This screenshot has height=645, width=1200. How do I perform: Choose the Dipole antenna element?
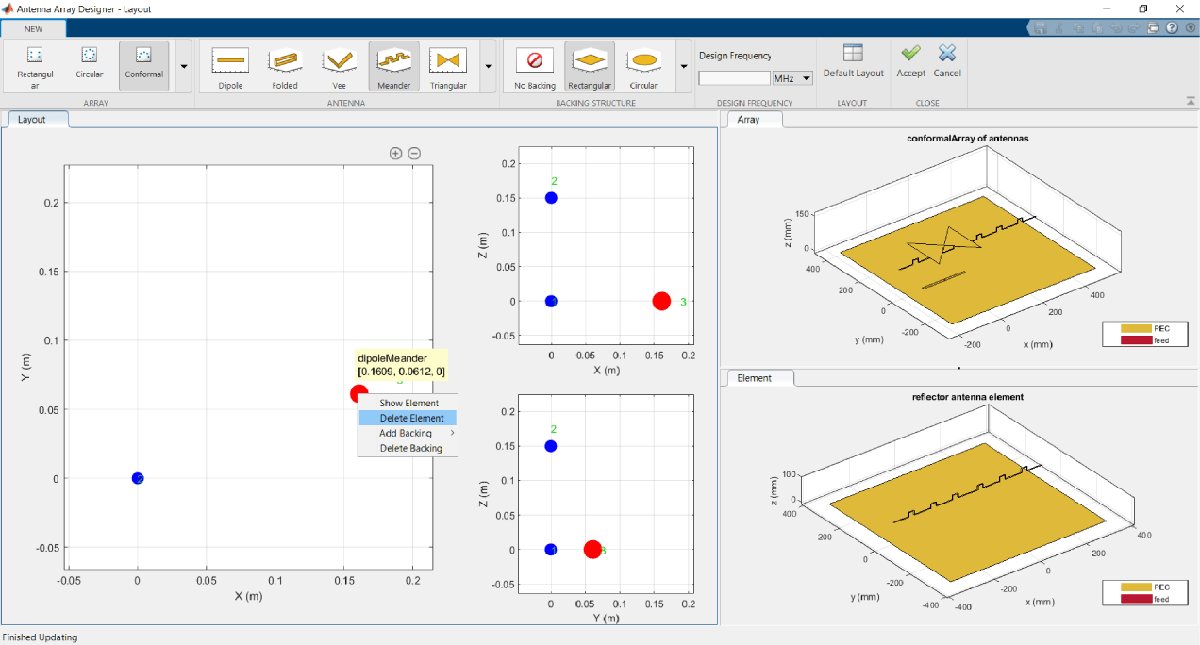(230, 66)
